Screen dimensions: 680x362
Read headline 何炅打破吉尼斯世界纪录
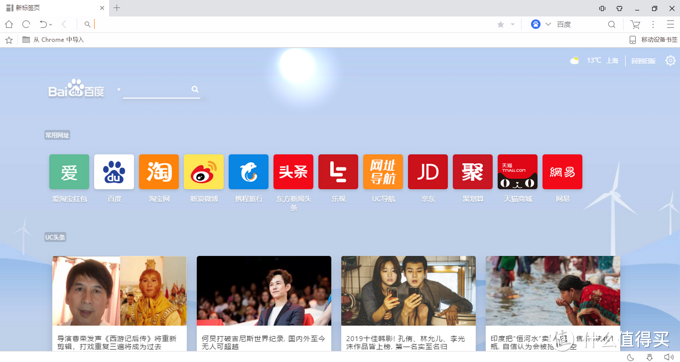pyautogui.click(x=263, y=342)
